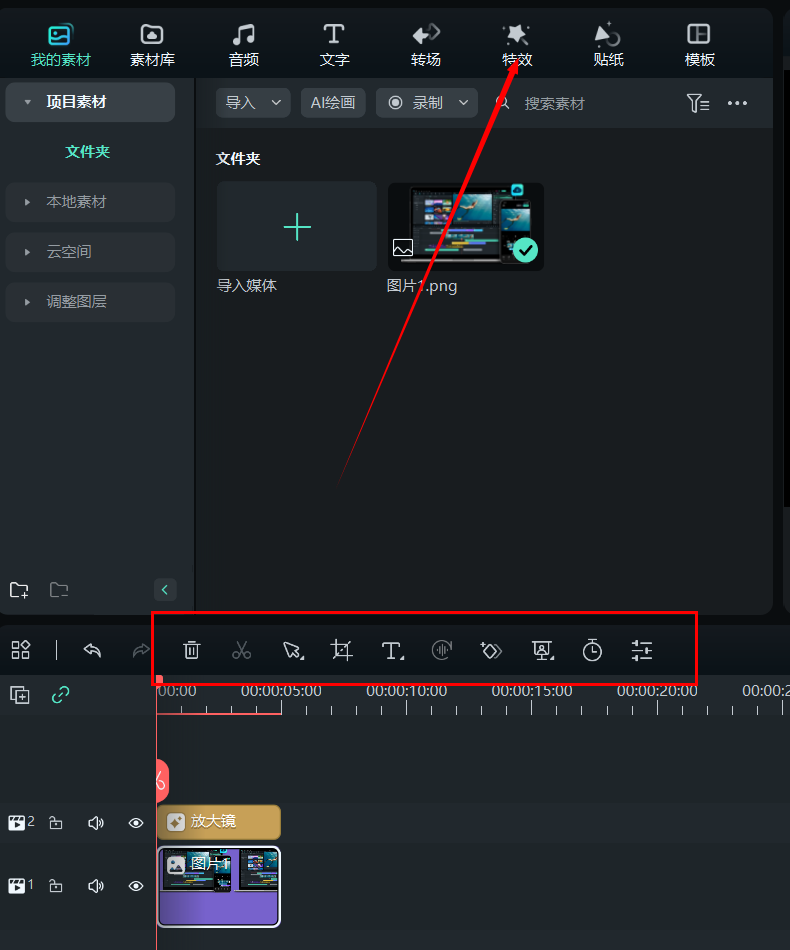Click the delete folder icon
The image size is (790, 950).
[x=59, y=590]
